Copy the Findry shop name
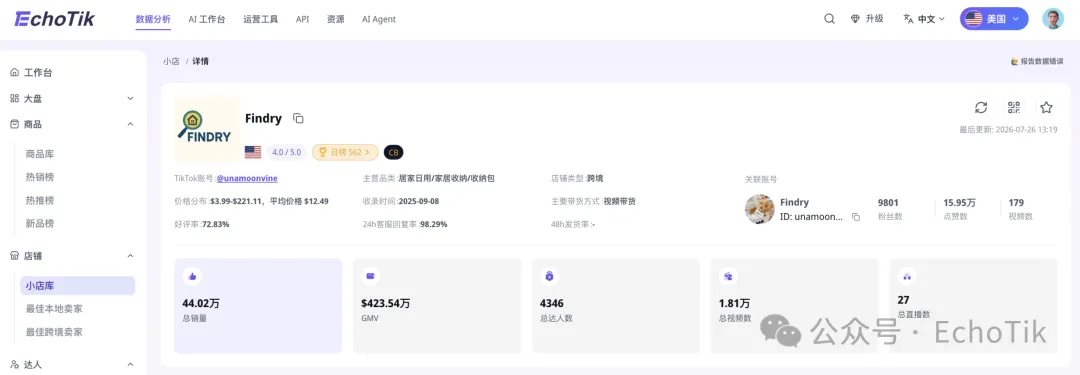The width and height of the screenshot is (1080, 375). pos(298,119)
